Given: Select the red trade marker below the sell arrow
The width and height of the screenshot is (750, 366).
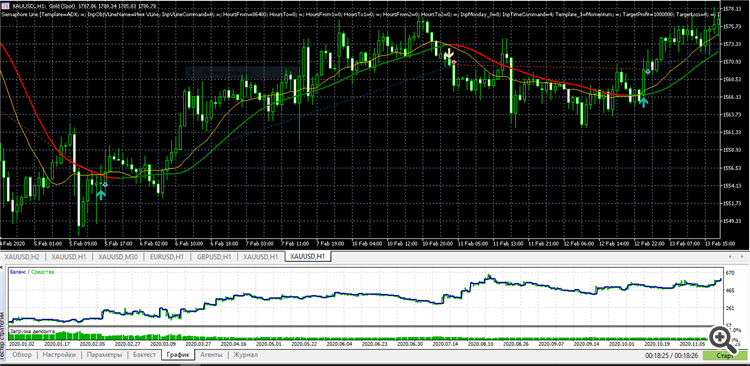Looking at the screenshot, I should tap(453, 63).
